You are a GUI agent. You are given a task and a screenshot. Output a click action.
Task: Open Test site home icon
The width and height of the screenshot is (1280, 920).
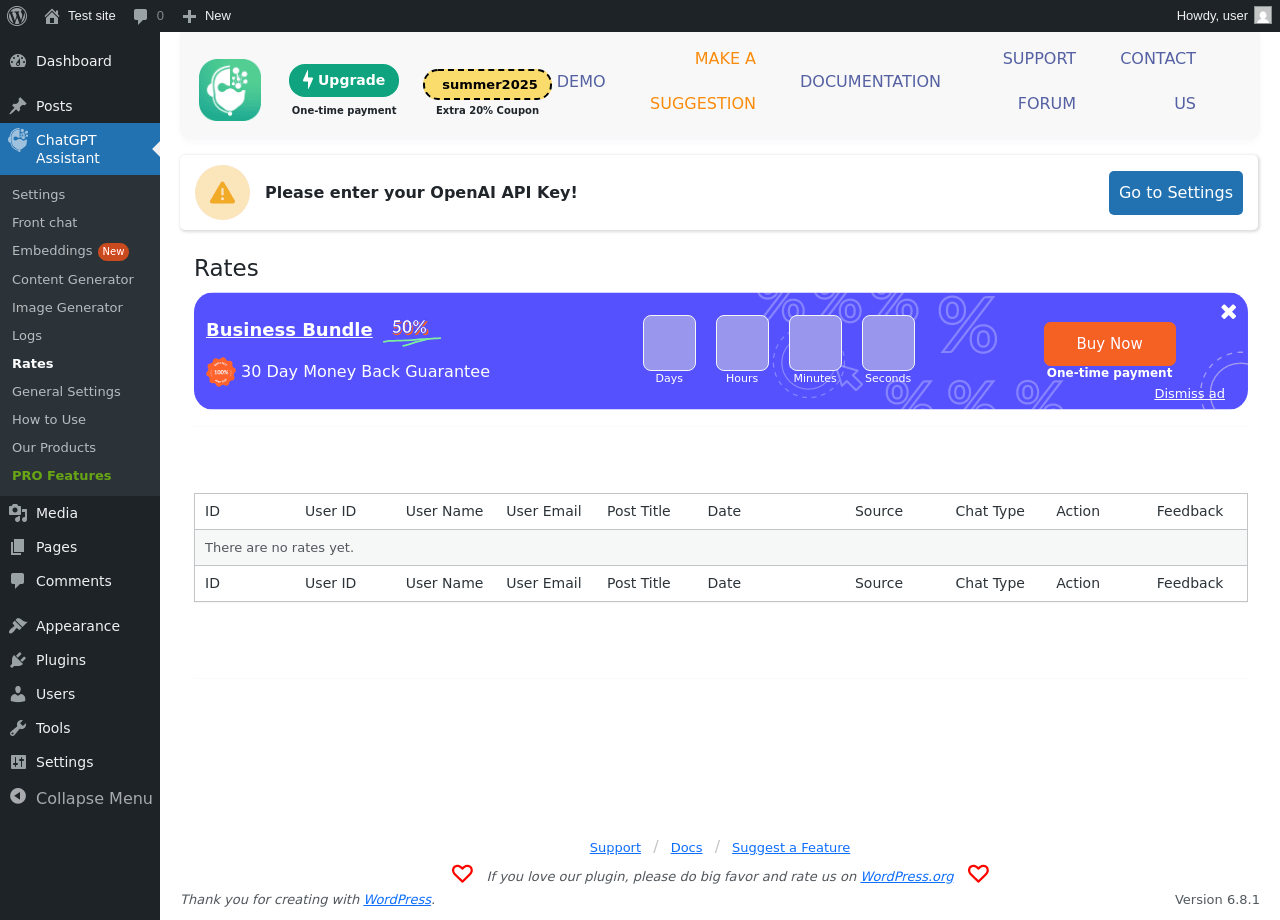(x=52, y=16)
